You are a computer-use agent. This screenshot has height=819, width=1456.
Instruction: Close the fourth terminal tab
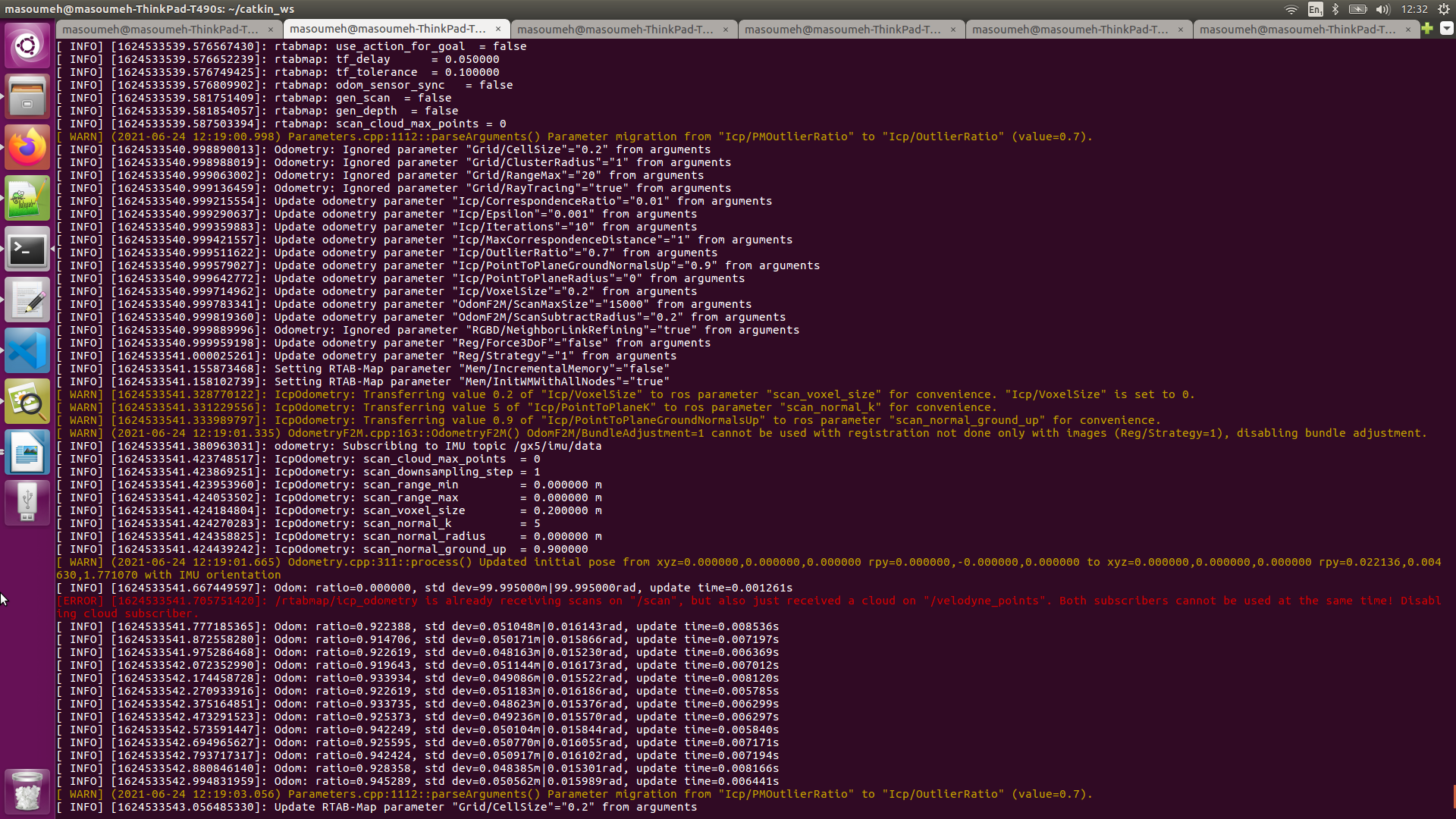point(953,30)
